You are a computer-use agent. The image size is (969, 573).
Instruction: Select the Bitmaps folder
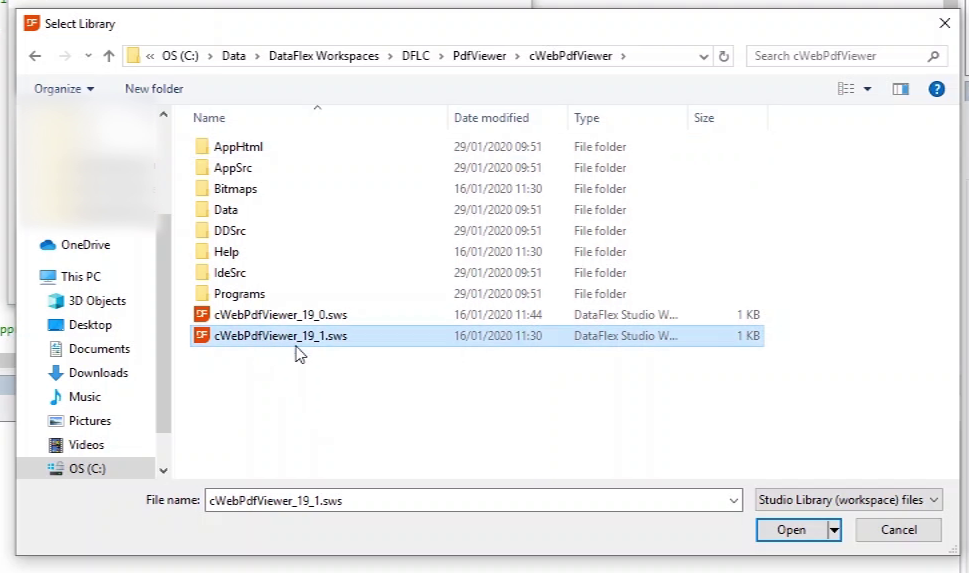235,189
